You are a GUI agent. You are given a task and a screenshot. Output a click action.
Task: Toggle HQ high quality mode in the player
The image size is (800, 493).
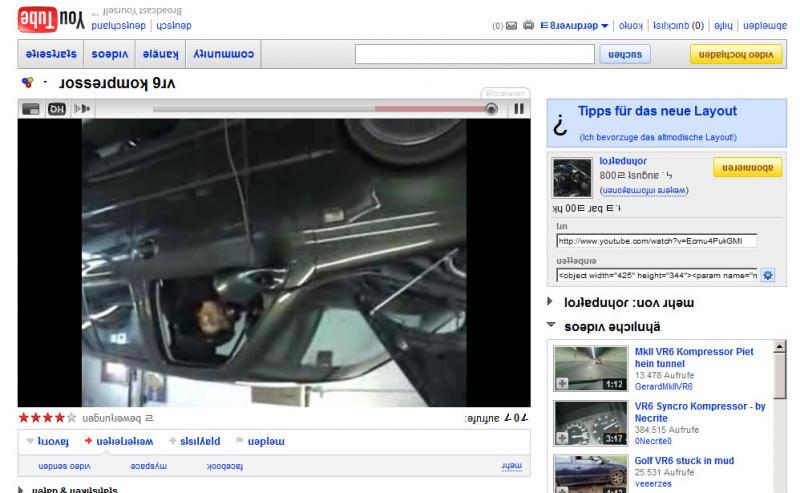57,109
